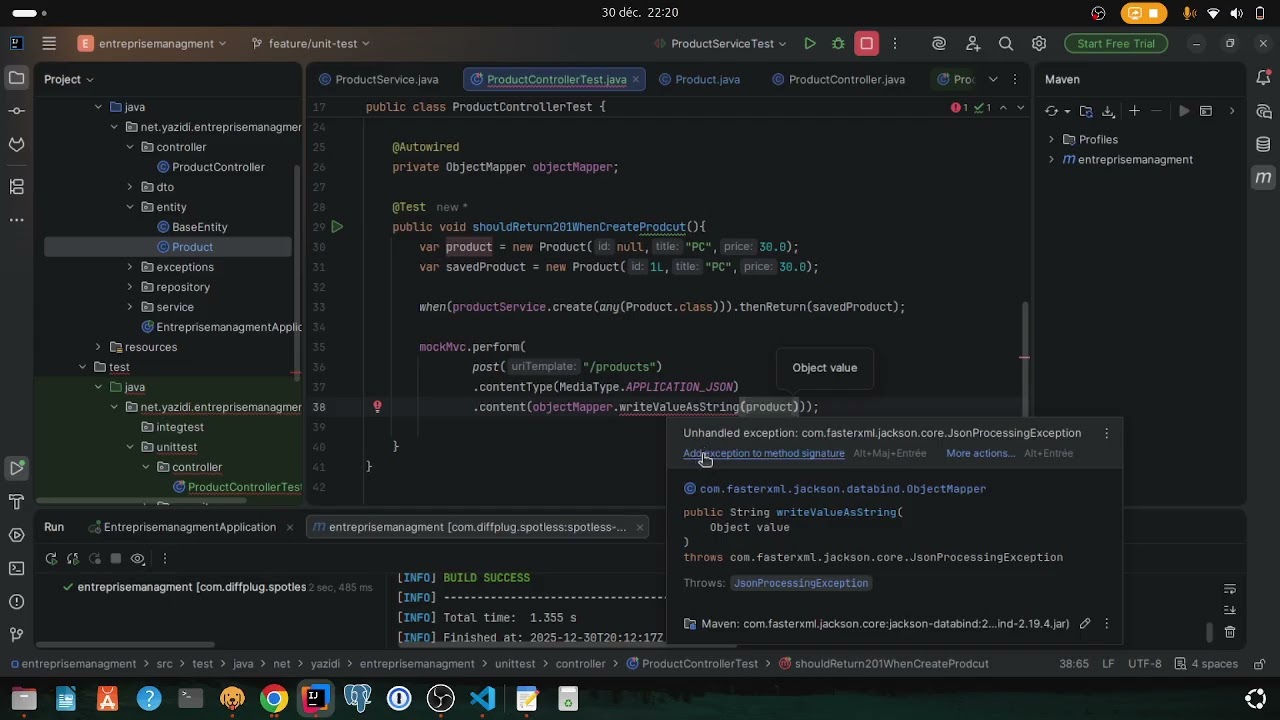Expand Profiles in Maven panel
Image resolution: width=1280 pixels, height=720 pixels.
(1051, 139)
